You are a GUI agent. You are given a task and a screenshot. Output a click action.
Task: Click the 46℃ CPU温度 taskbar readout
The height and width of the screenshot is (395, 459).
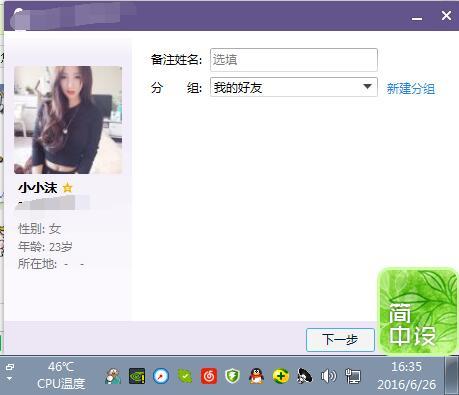click(x=61, y=376)
